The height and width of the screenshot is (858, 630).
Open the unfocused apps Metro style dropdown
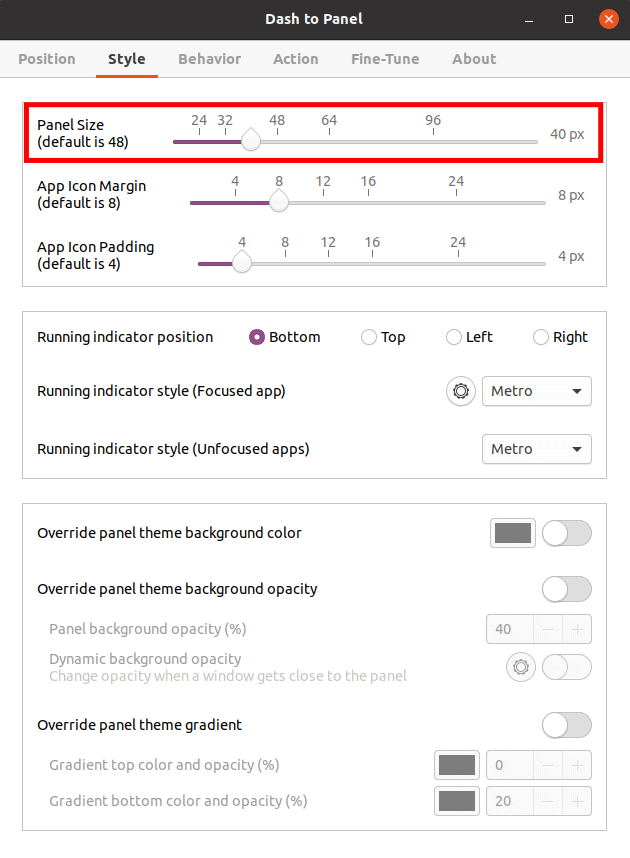tap(537, 449)
